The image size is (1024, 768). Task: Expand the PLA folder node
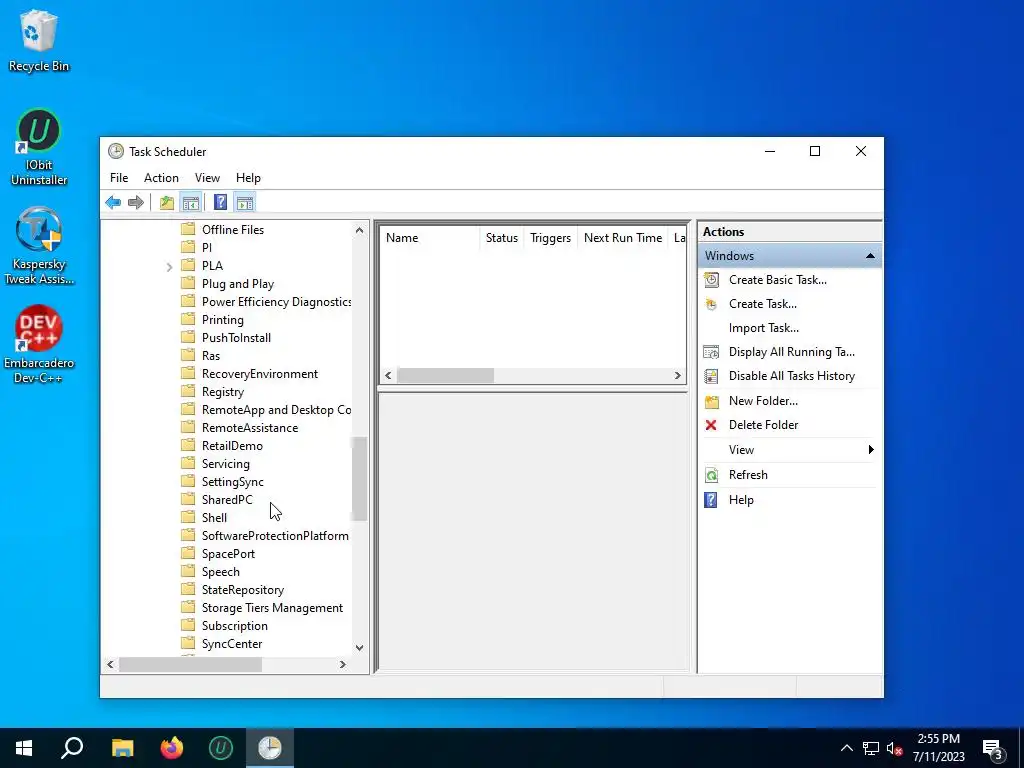click(169, 266)
